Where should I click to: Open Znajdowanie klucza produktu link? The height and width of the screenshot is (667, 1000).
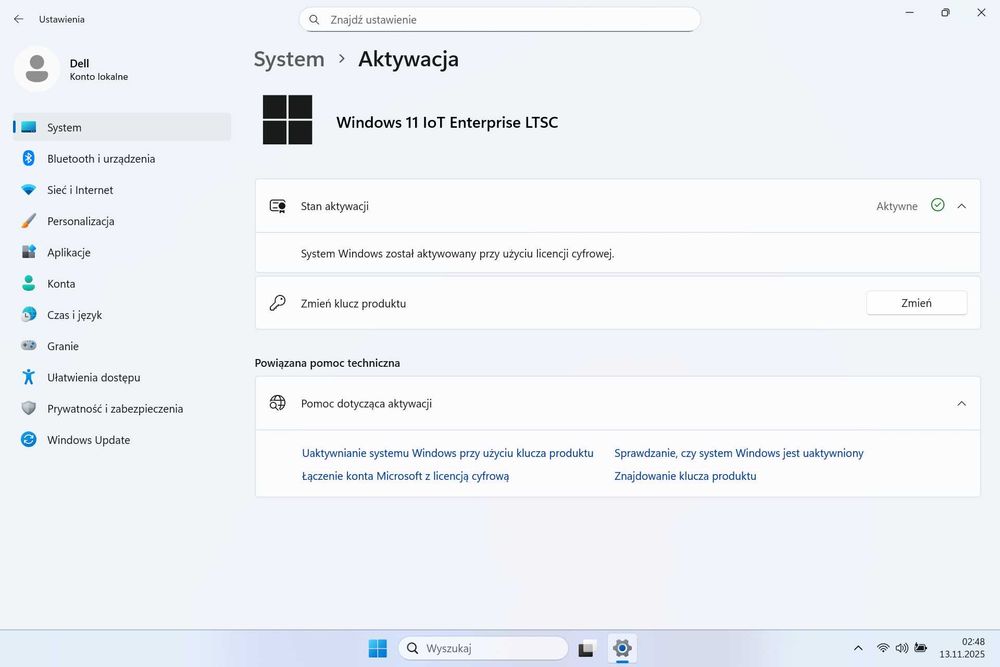tap(685, 476)
